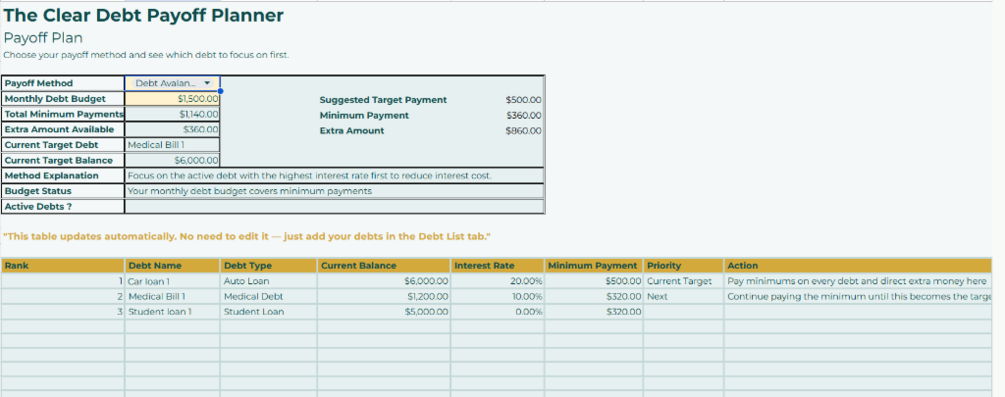The width and height of the screenshot is (1005, 397).
Task: Select the $500.00 Suggested Target Payment value
Action: 523,100
